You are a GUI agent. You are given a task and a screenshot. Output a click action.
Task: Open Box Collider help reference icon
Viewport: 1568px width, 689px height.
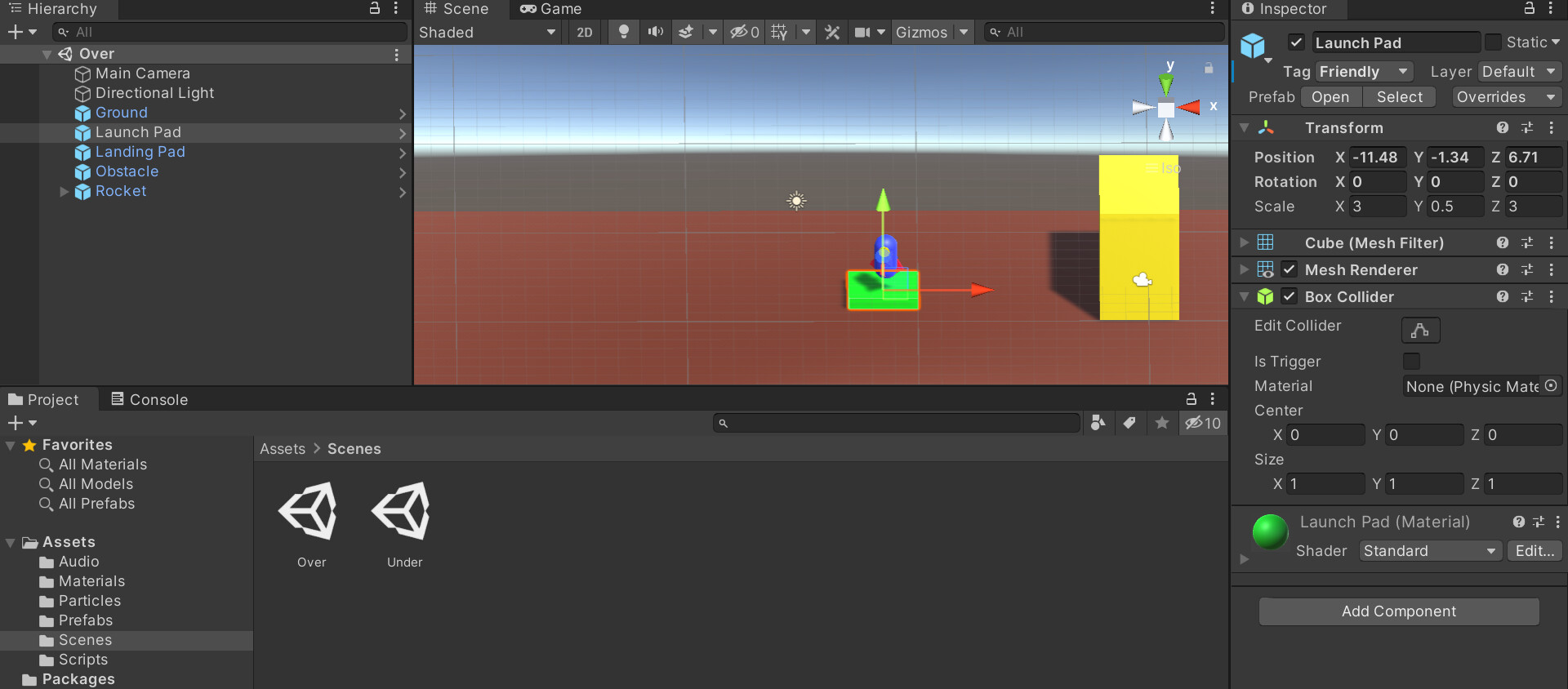click(1502, 297)
